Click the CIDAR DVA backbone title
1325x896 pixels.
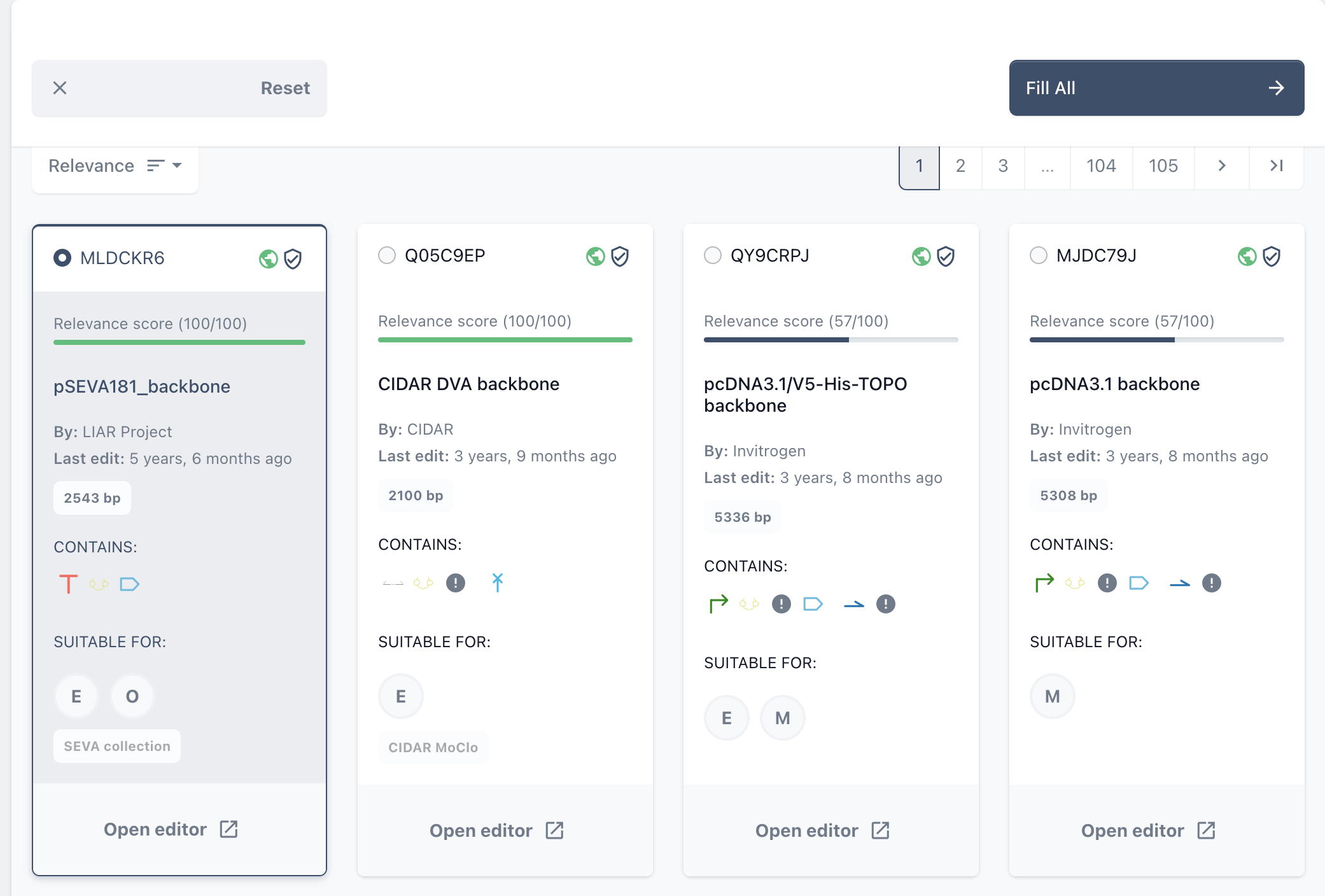[x=469, y=384]
